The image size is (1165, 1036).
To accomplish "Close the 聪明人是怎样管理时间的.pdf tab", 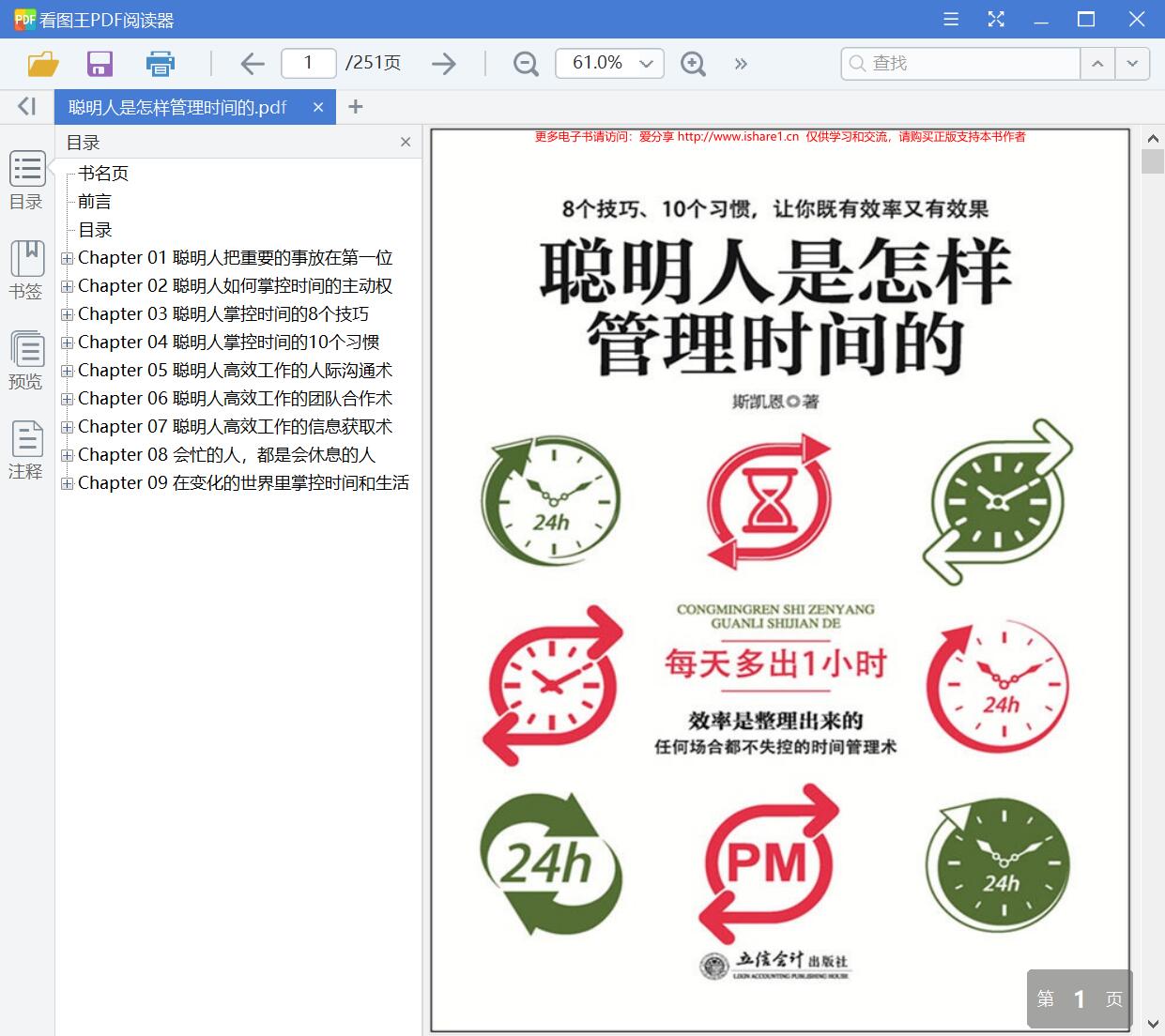I will pyautogui.click(x=318, y=107).
